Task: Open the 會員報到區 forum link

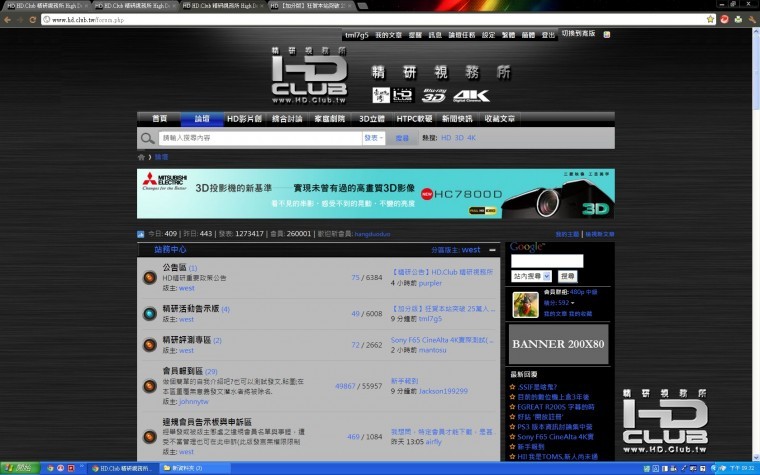Action: click(x=183, y=371)
